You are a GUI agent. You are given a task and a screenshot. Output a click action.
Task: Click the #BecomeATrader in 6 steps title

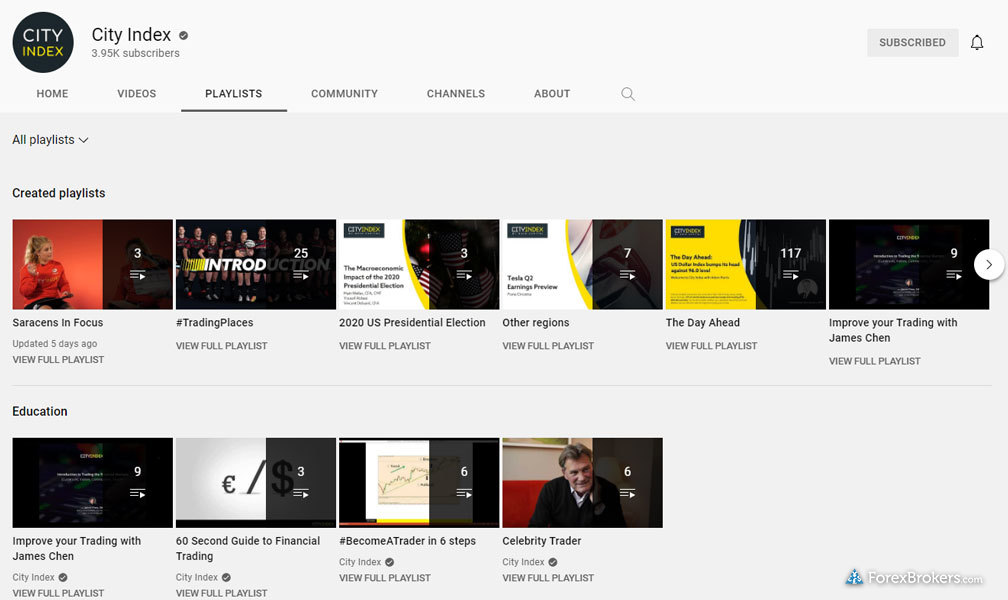(x=407, y=541)
